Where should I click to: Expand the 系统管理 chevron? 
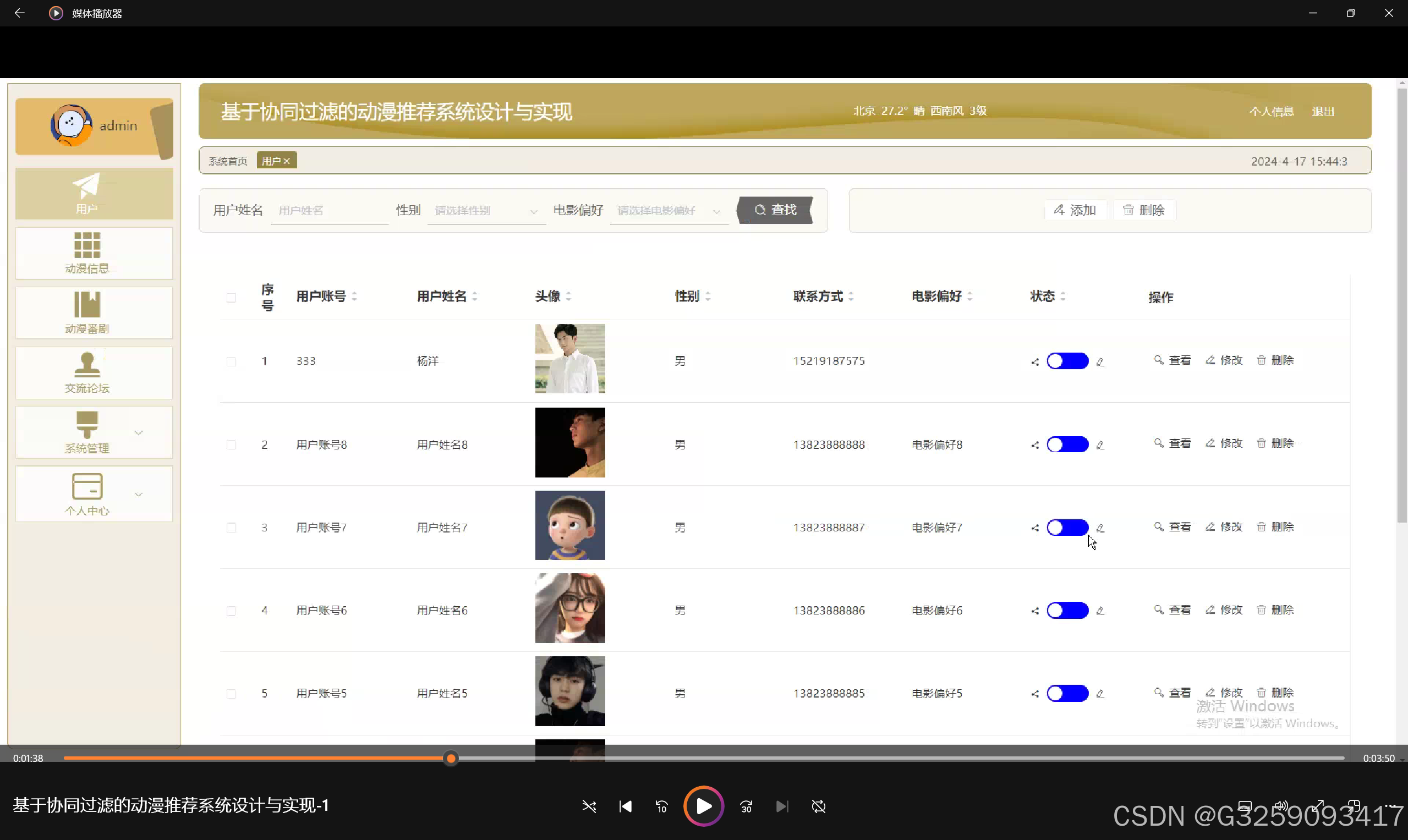coord(139,433)
